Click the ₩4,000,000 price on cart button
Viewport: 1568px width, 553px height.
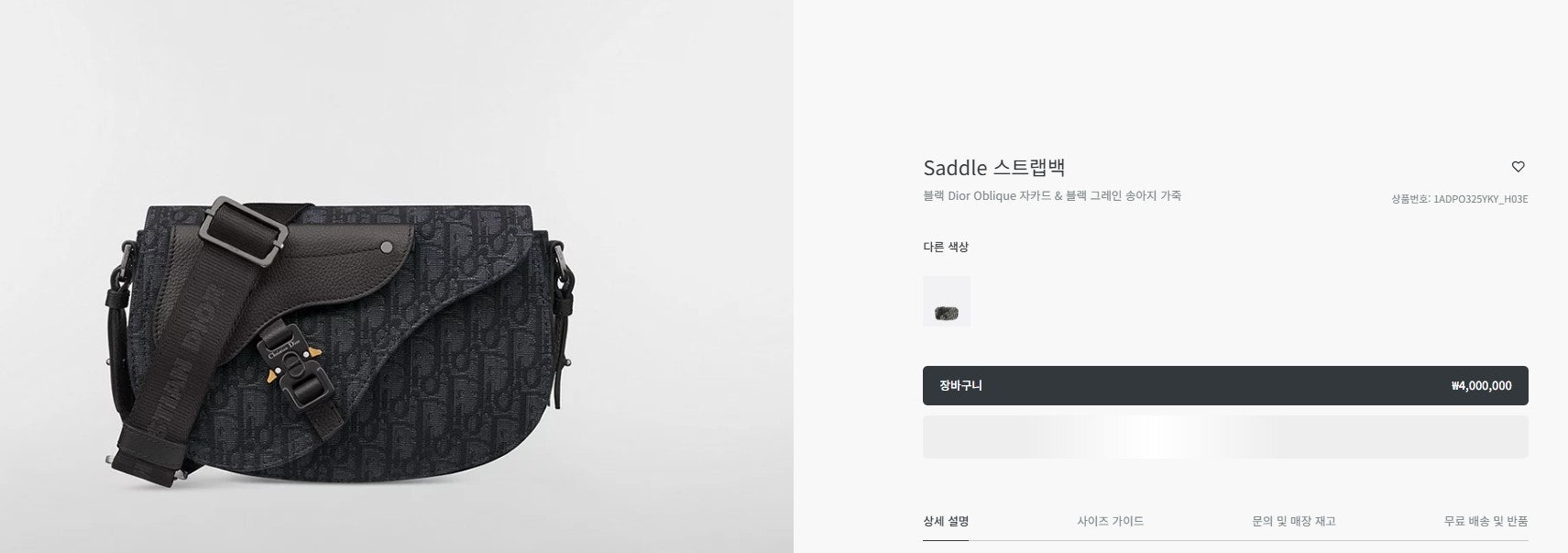coord(1481,386)
